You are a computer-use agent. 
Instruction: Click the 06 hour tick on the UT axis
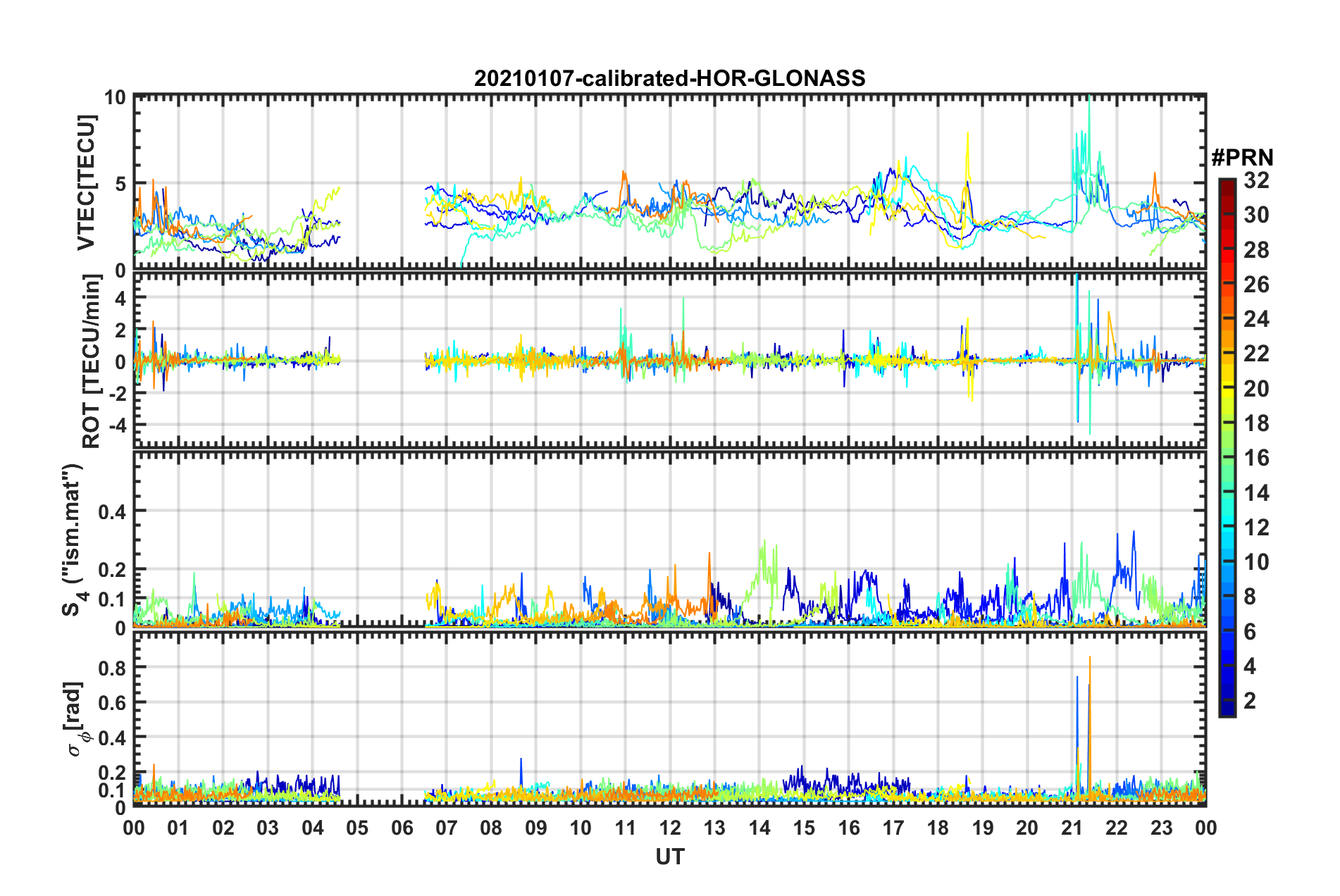tap(402, 828)
